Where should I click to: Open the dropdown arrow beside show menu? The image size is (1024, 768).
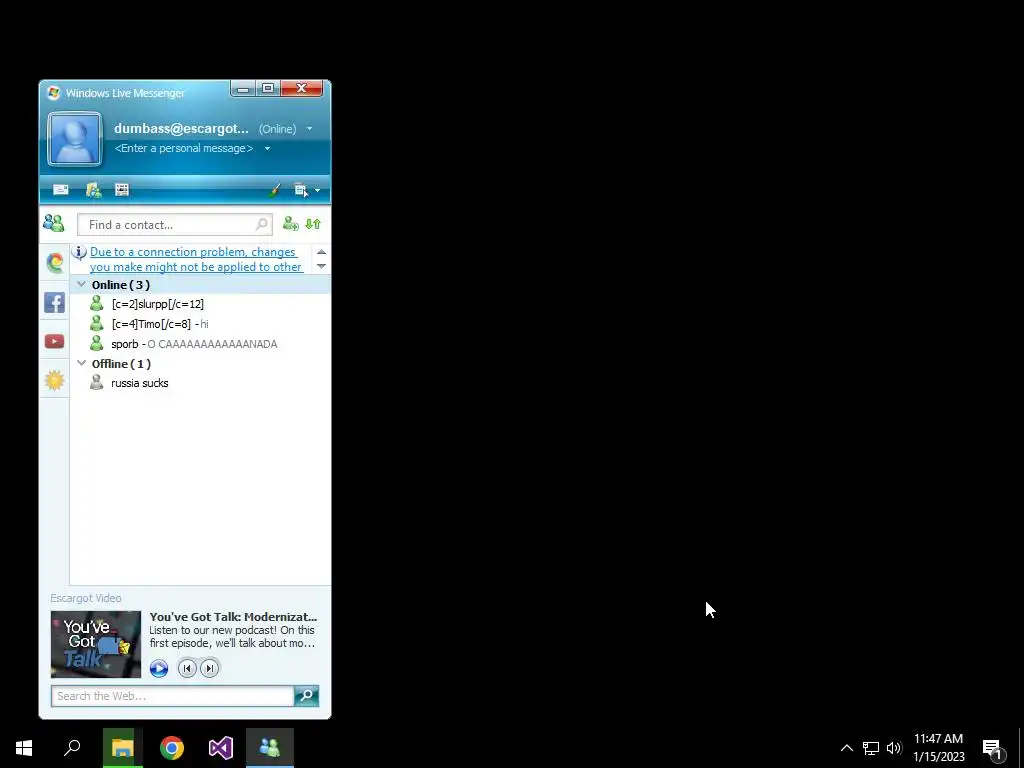tap(317, 191)
